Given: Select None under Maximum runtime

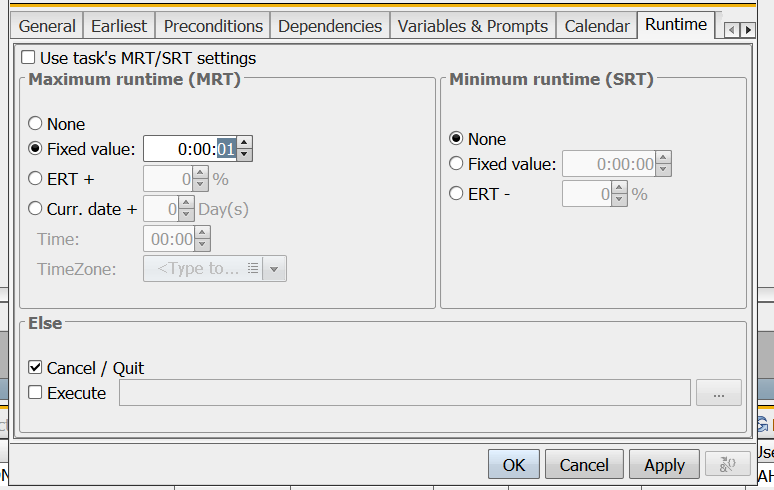Looking at the screenshot, I should (35, 123).
